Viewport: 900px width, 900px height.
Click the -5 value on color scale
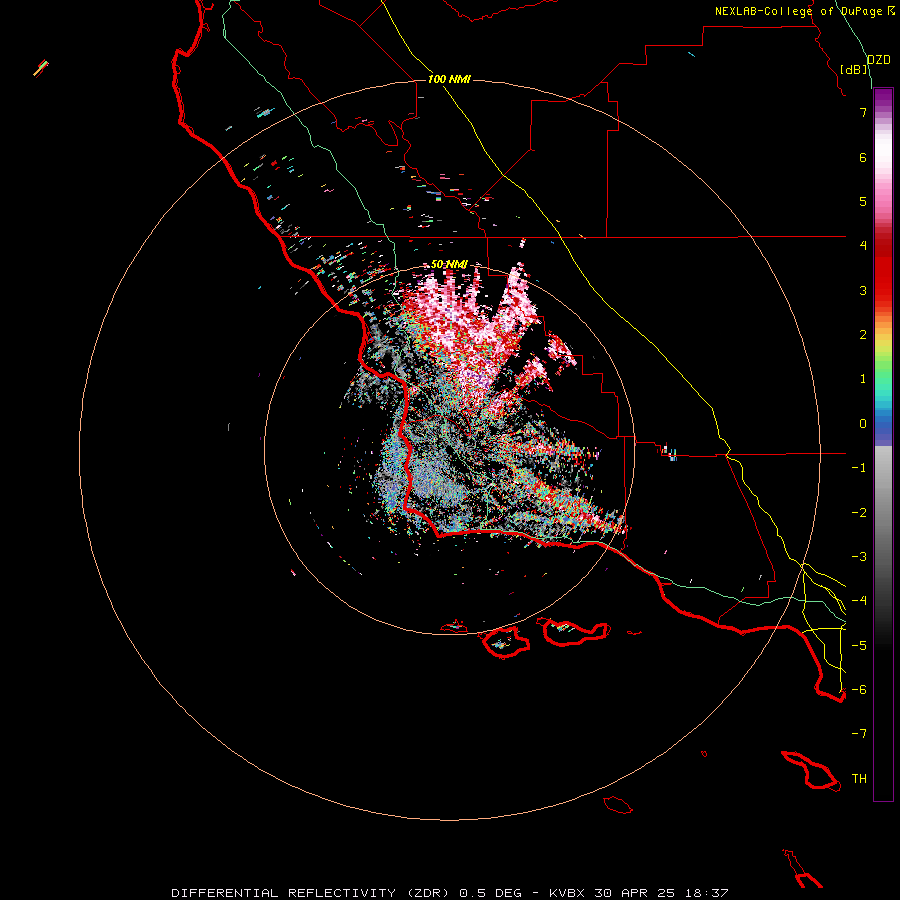[x=859, y=646]
